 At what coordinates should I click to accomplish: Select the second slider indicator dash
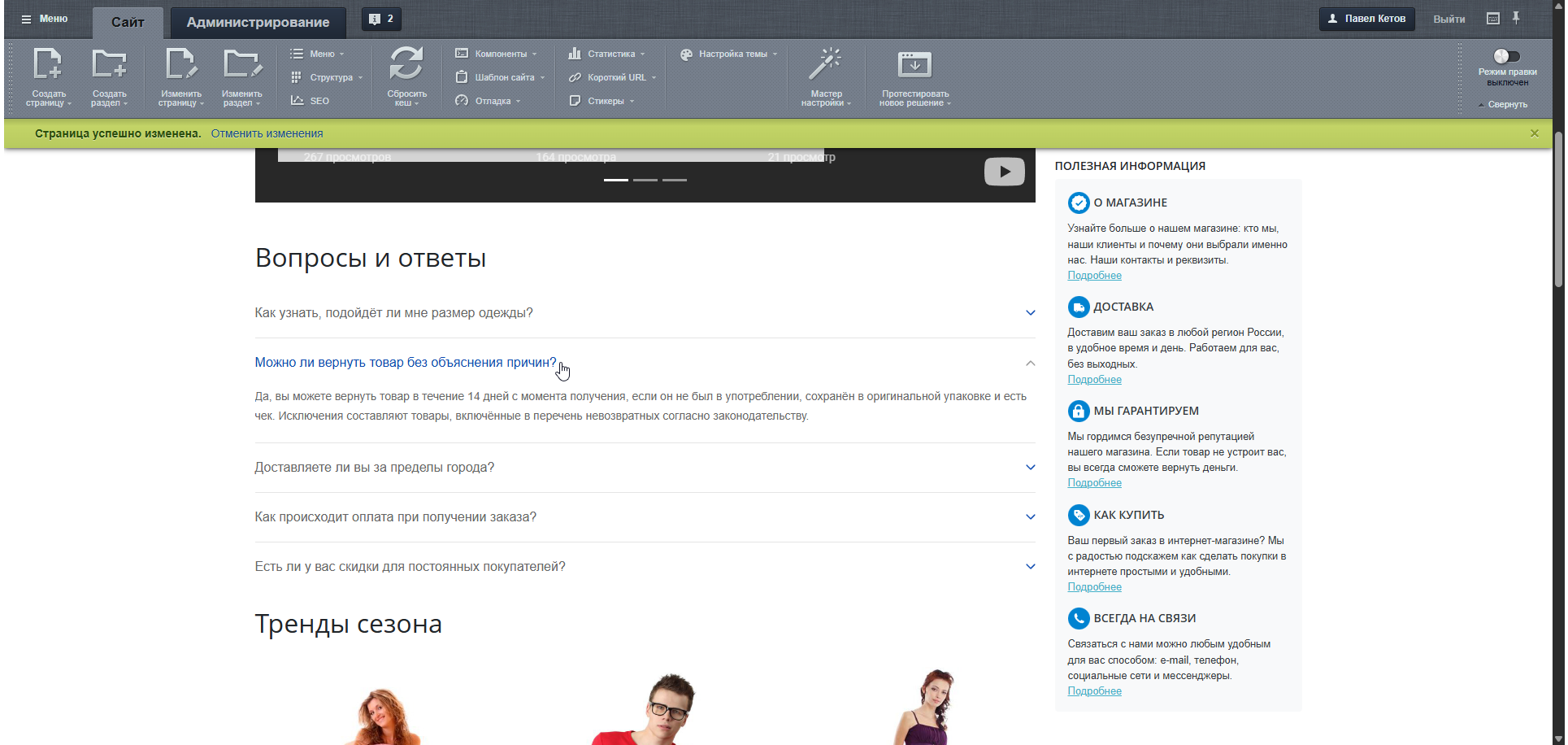(x=645, y=180)
